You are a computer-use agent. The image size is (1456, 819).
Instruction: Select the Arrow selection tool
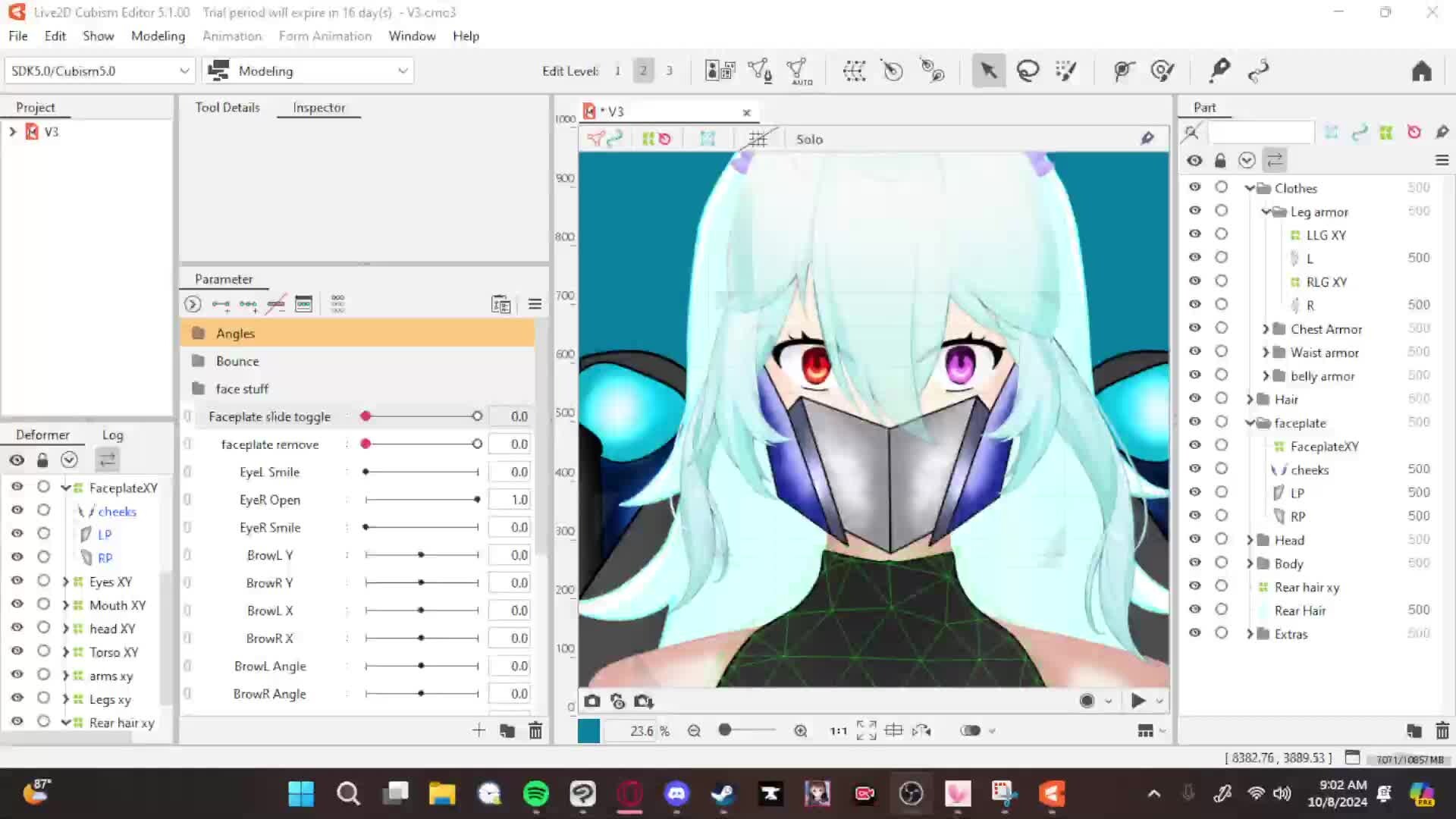(x=989, y=70)
